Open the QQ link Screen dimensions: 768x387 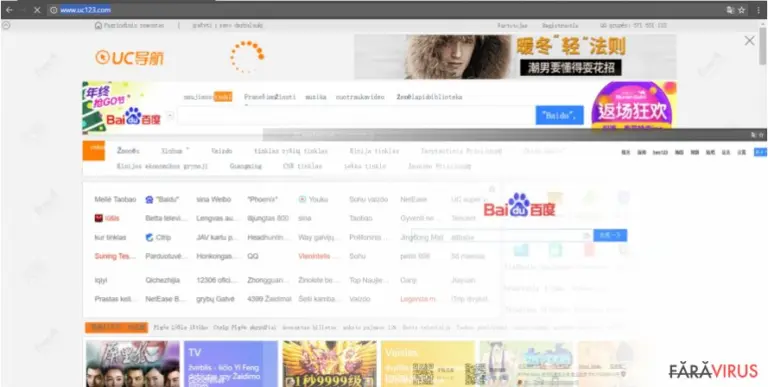253,256
